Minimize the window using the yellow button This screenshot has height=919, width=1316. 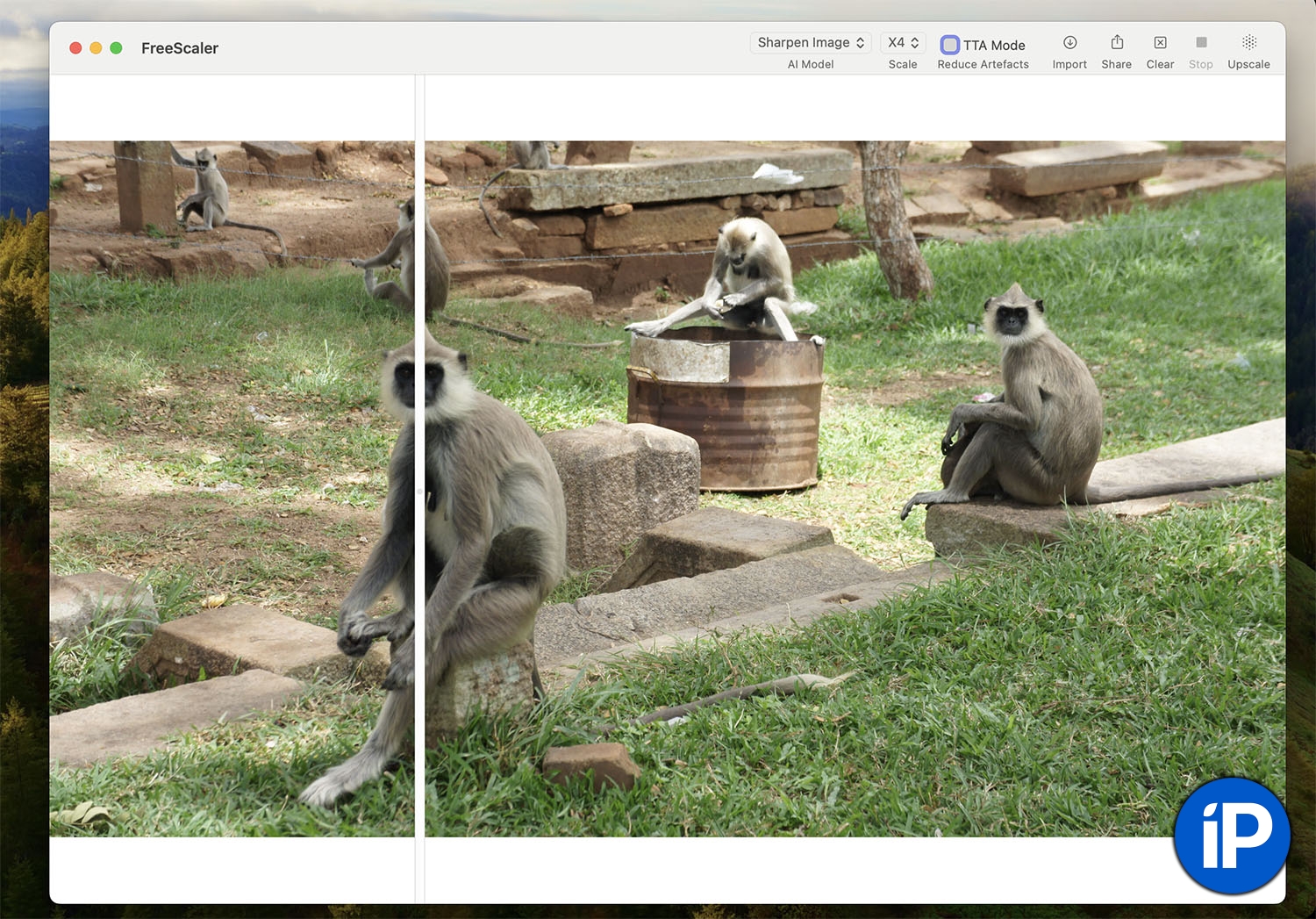click(96, 48)
